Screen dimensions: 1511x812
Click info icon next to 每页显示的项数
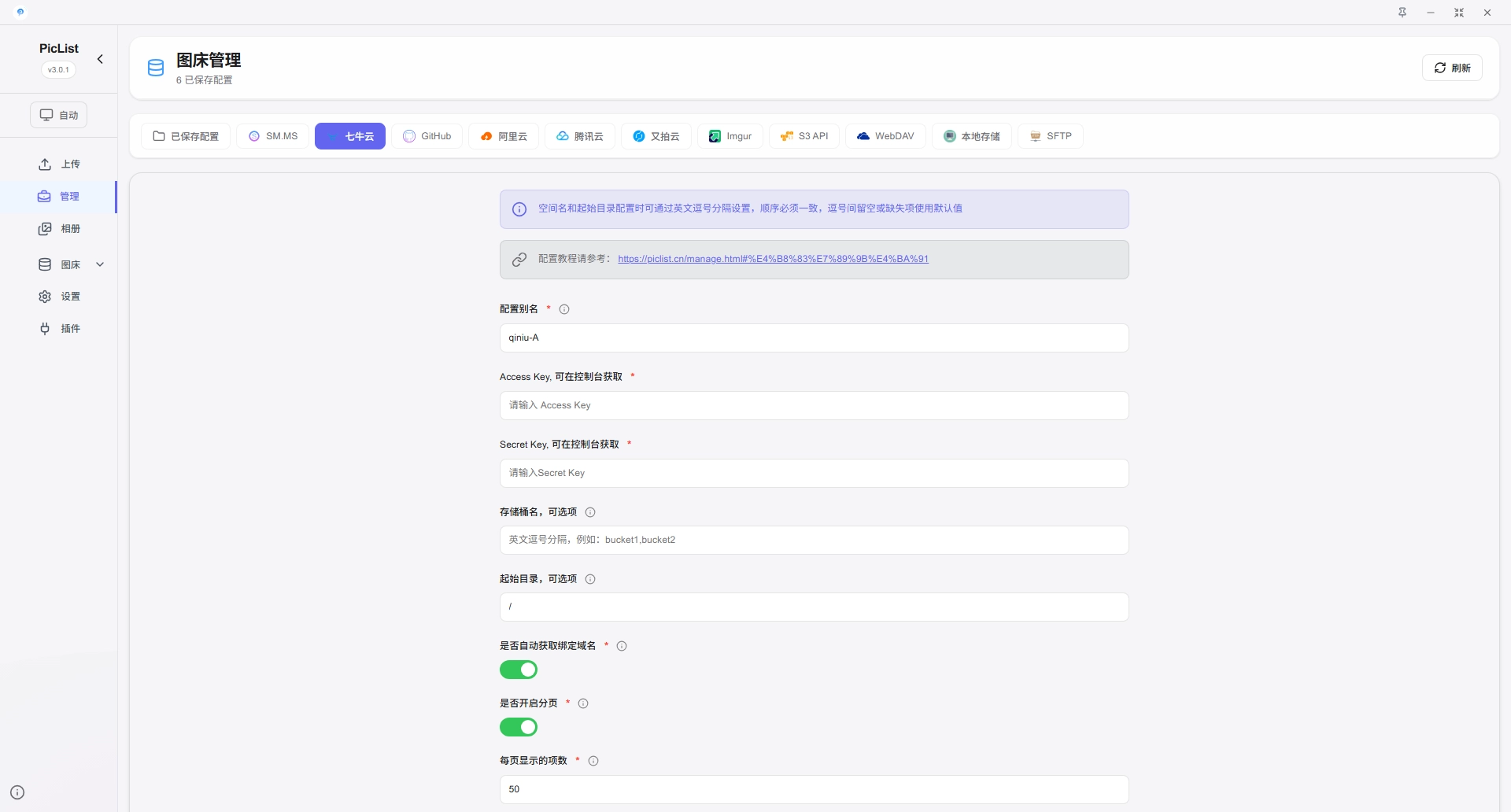[x=593, y=761]
